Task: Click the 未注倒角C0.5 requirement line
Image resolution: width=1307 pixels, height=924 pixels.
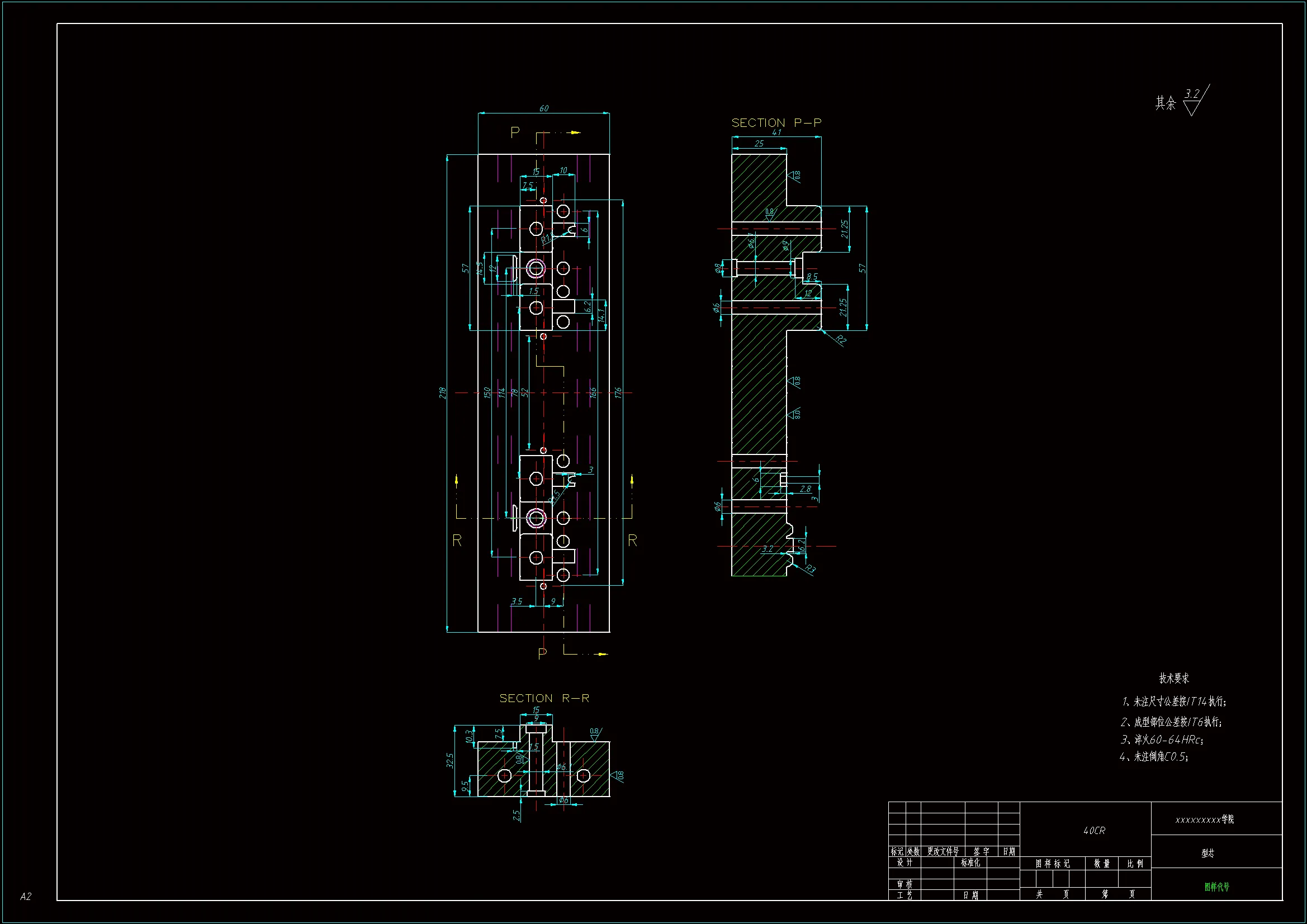Action: 1154,757
